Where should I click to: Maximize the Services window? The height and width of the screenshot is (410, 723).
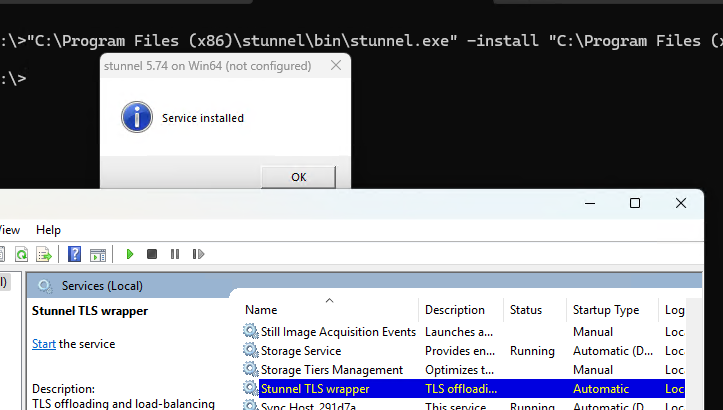coord(634,203)
